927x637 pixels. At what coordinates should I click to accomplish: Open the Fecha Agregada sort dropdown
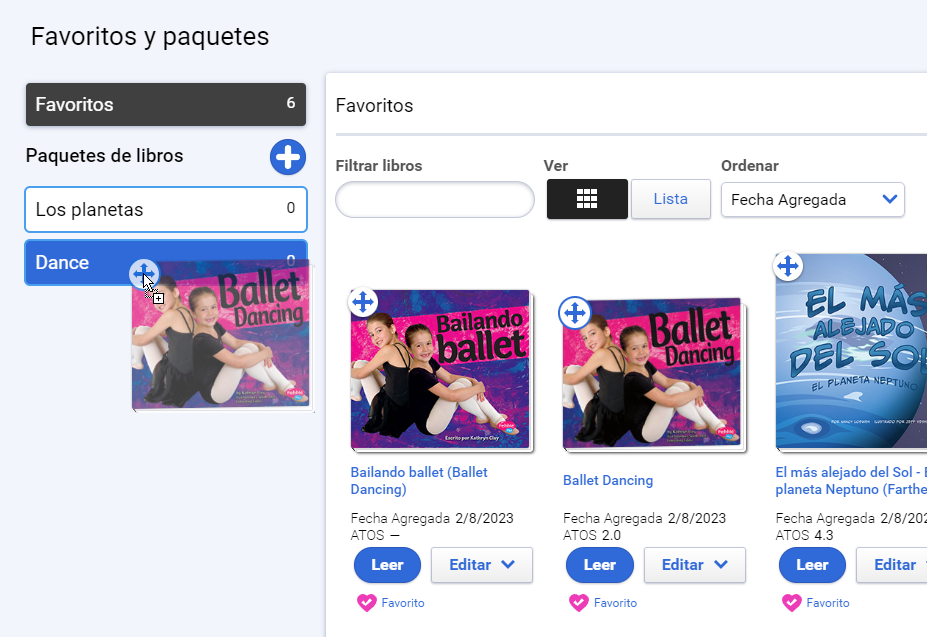[x=813, y=200]
